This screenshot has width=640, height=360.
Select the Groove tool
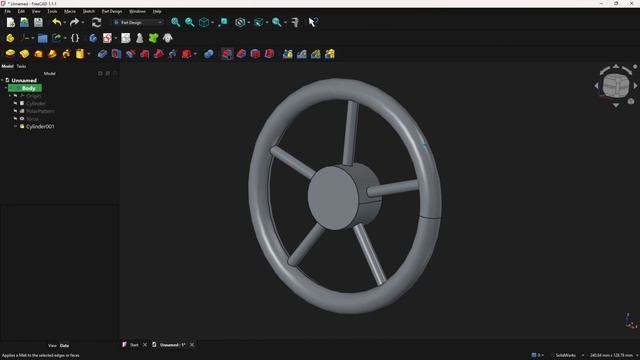point(131,54)
